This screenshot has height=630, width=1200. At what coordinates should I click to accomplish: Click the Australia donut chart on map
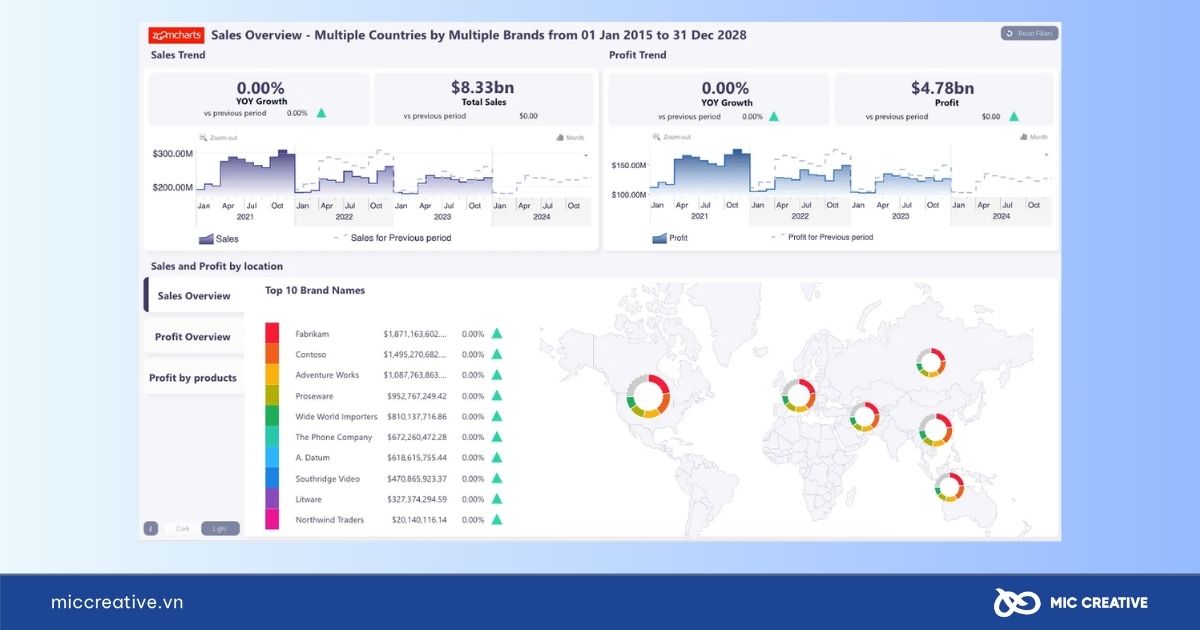tap(949, 487)
